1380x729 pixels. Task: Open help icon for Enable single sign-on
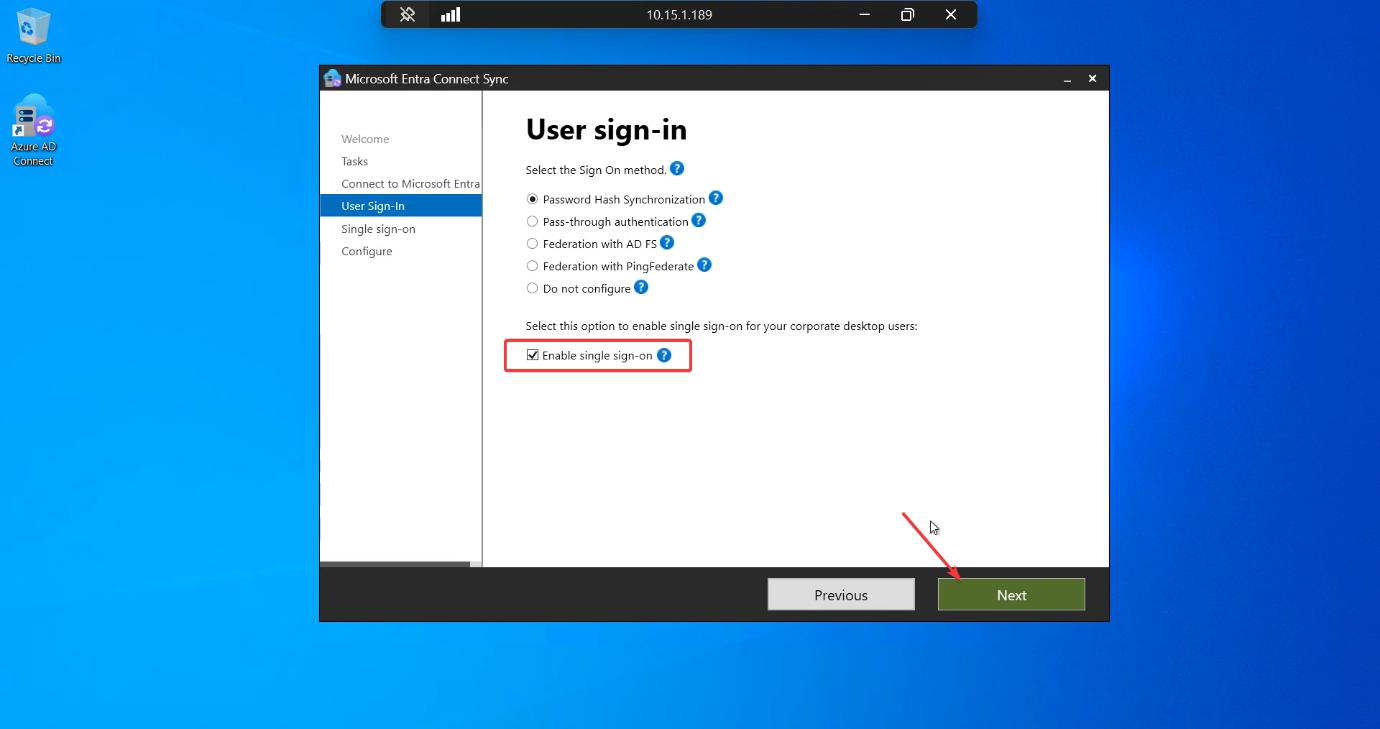(664, 355)
